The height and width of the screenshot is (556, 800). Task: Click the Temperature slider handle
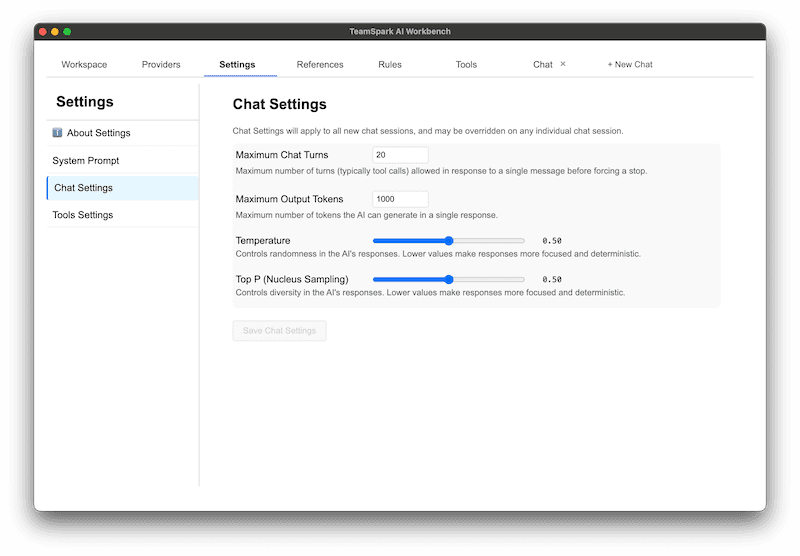coord(448,241)
